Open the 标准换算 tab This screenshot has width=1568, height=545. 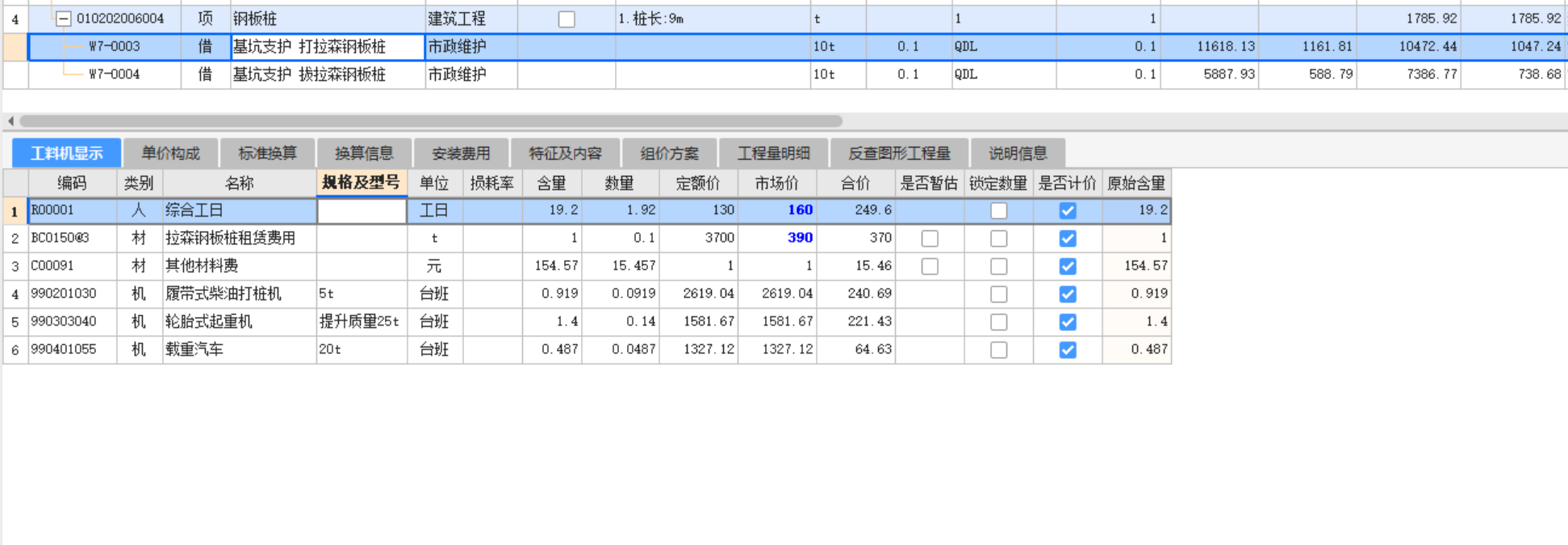(x=267, y=153)
